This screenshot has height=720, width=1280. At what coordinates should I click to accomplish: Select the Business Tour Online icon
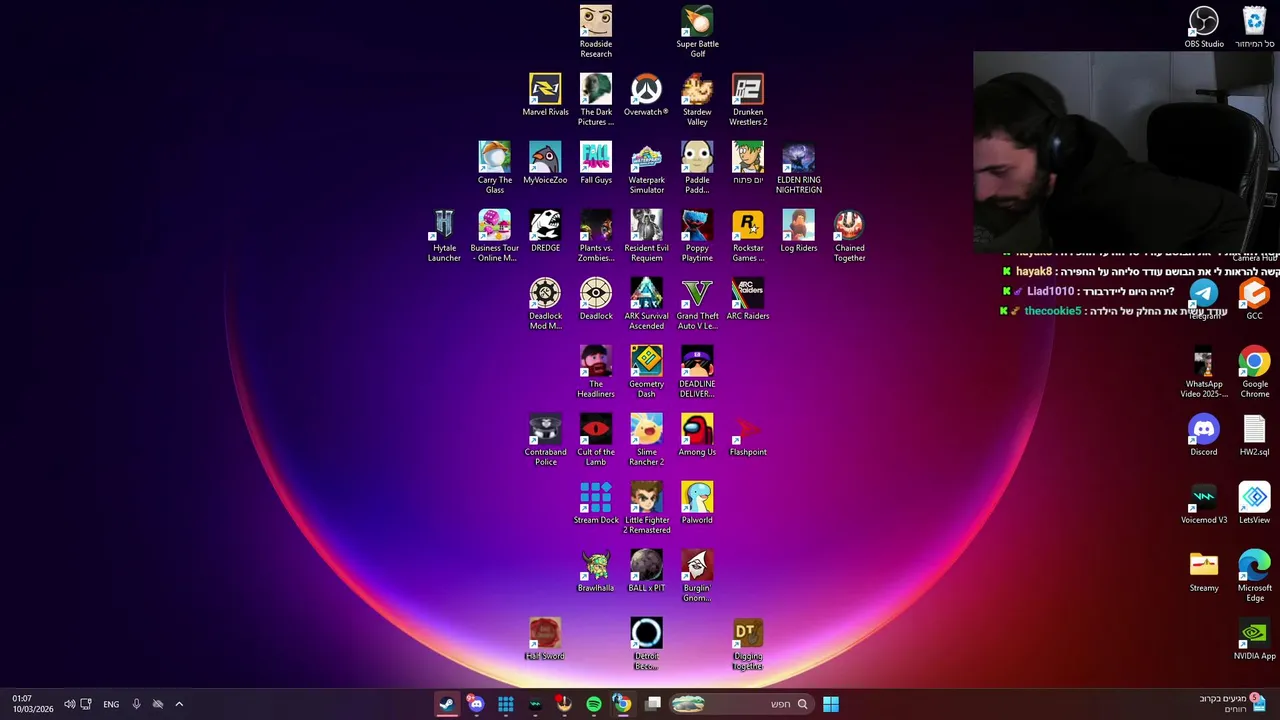pos(494,235)
